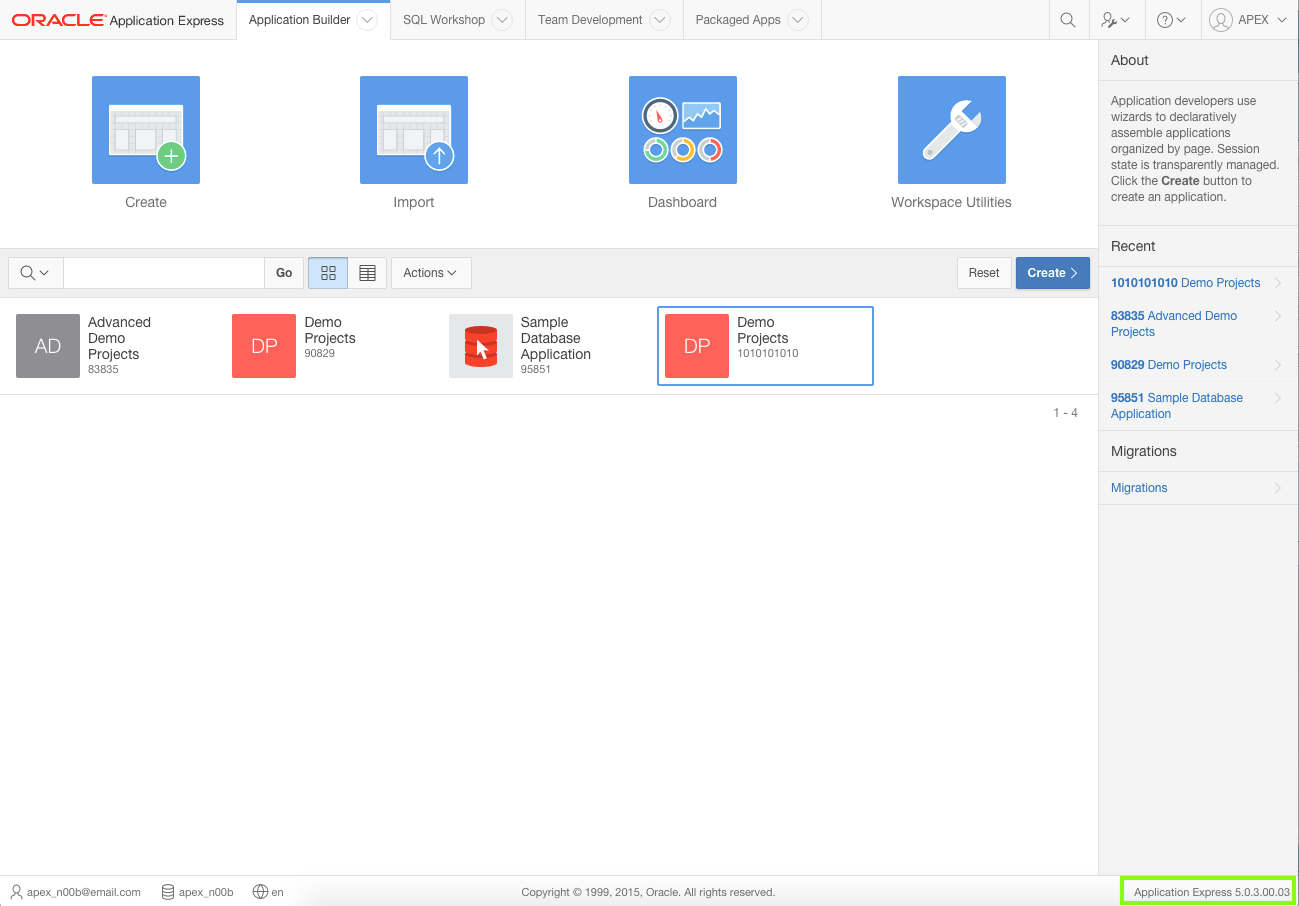Open the Help menu icon
This screenshot has height=906, width=1299.
pos(1171,20)
